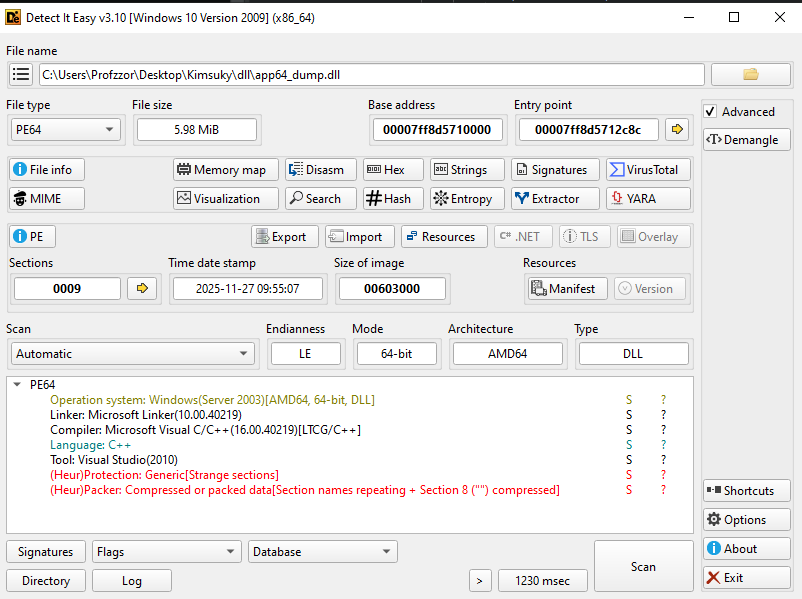
Task: Open Signatures from the toolbar row
Action: pos(555,169)
